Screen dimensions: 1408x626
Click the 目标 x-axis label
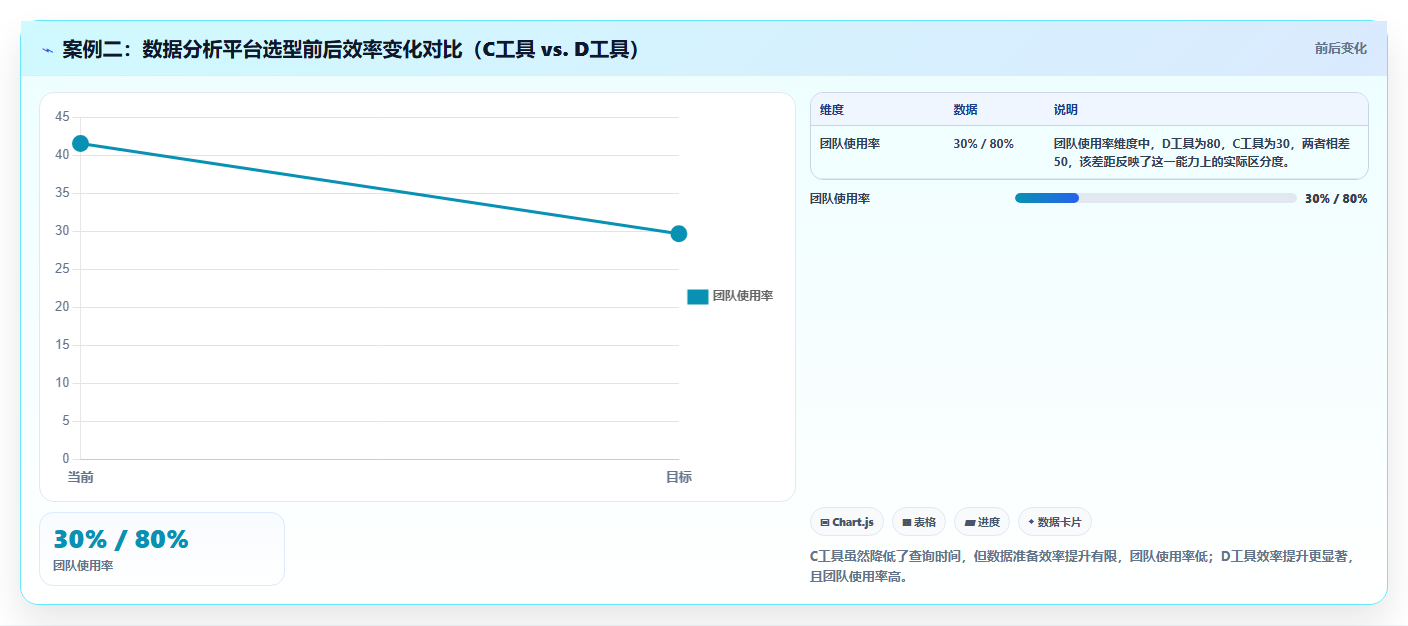[678, 477]
